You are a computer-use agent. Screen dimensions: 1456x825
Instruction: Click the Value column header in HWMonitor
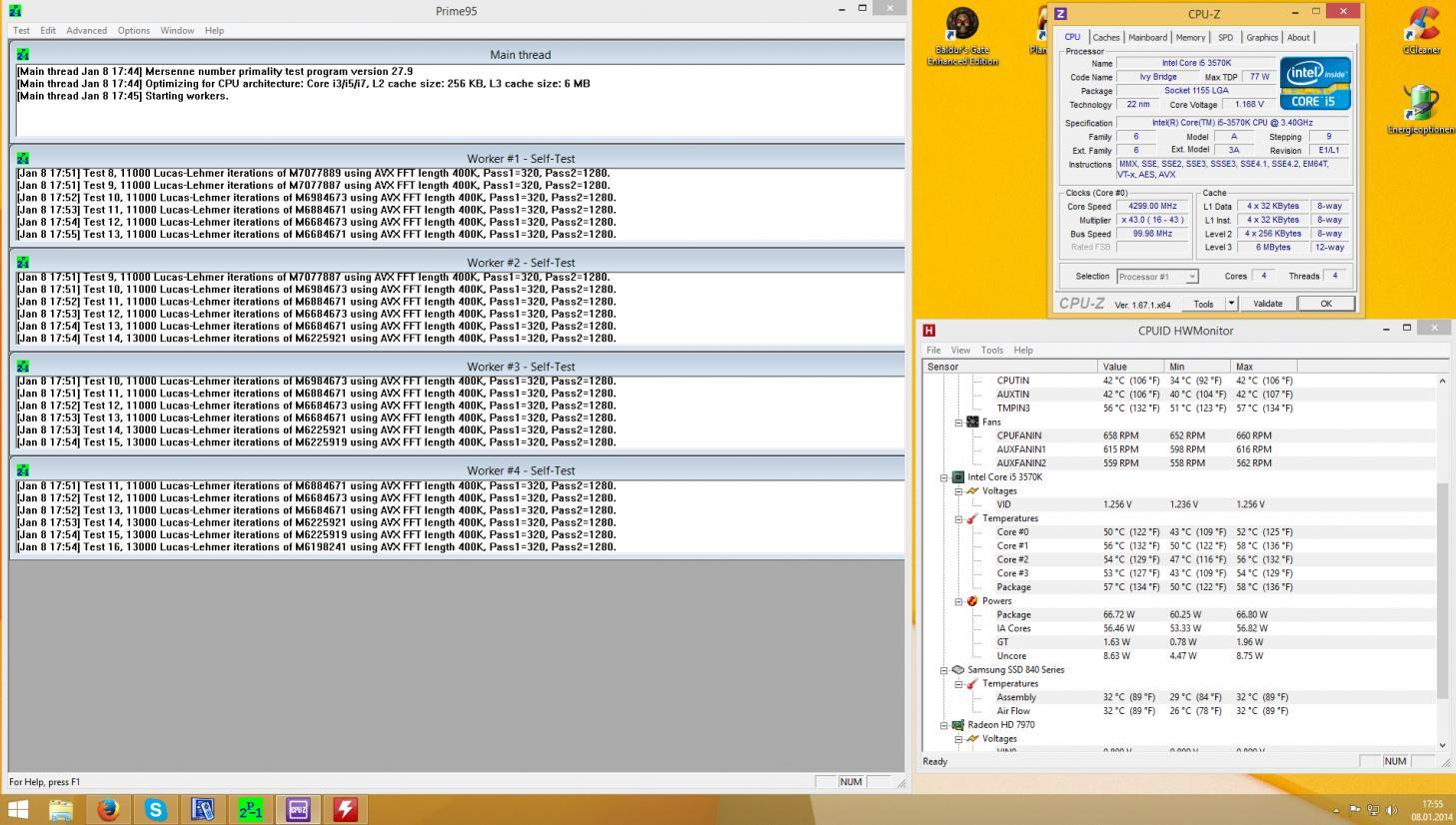pyautogui.click(x=1132, y=367)
